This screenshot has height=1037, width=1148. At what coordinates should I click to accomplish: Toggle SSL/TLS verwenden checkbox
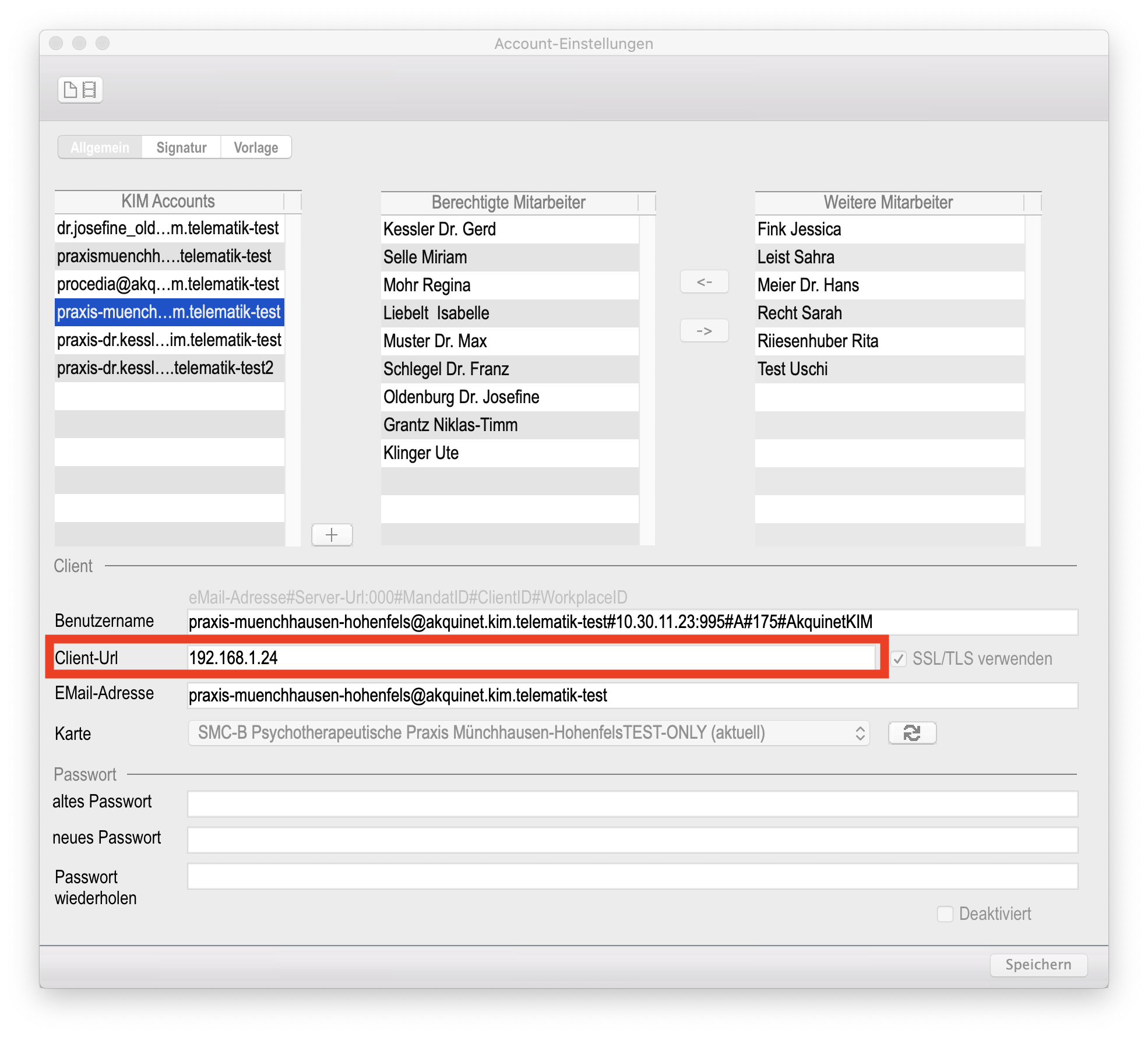tap(899, 659)
